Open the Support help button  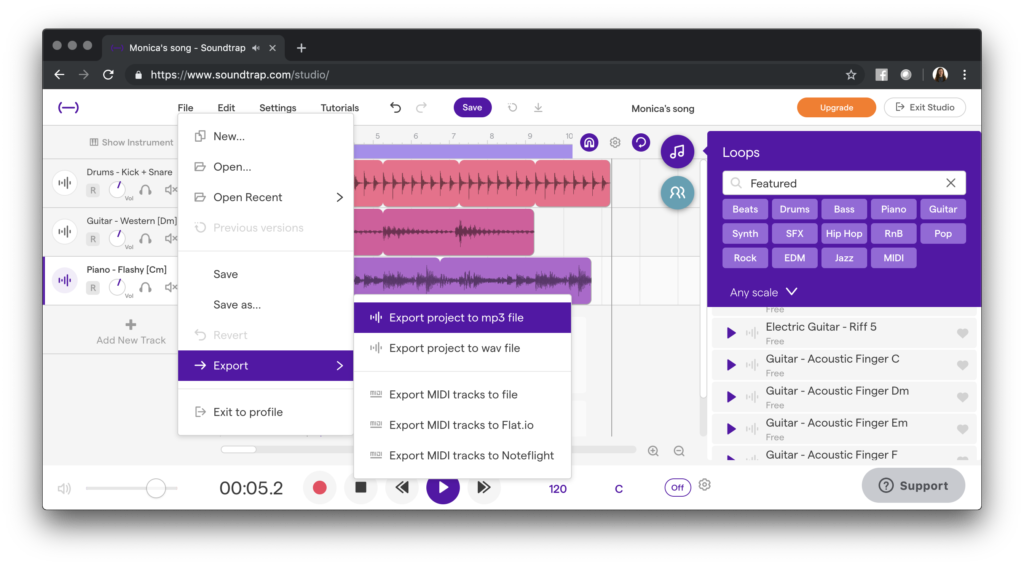tap(913, 486)
